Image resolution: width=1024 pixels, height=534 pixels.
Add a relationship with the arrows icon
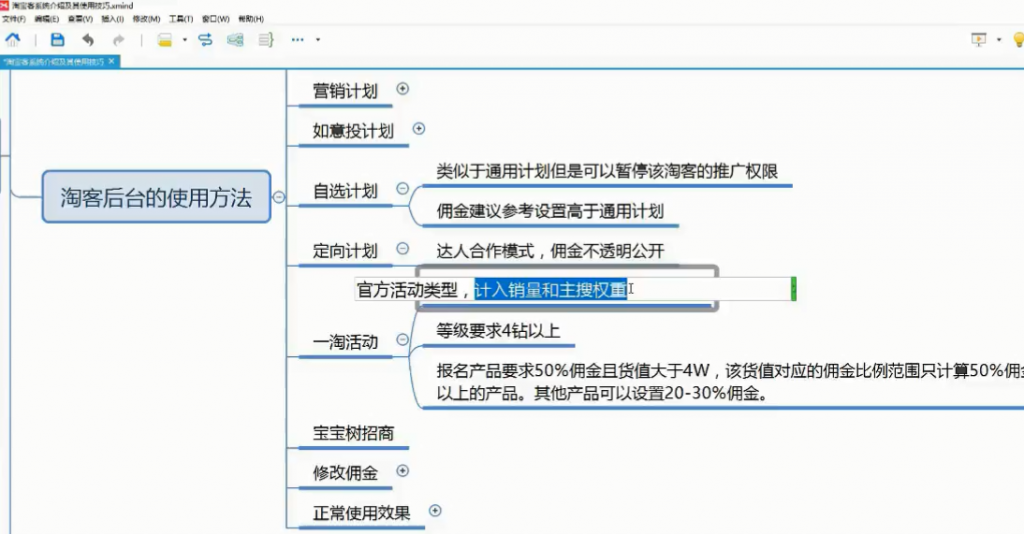tap(205, 40)
